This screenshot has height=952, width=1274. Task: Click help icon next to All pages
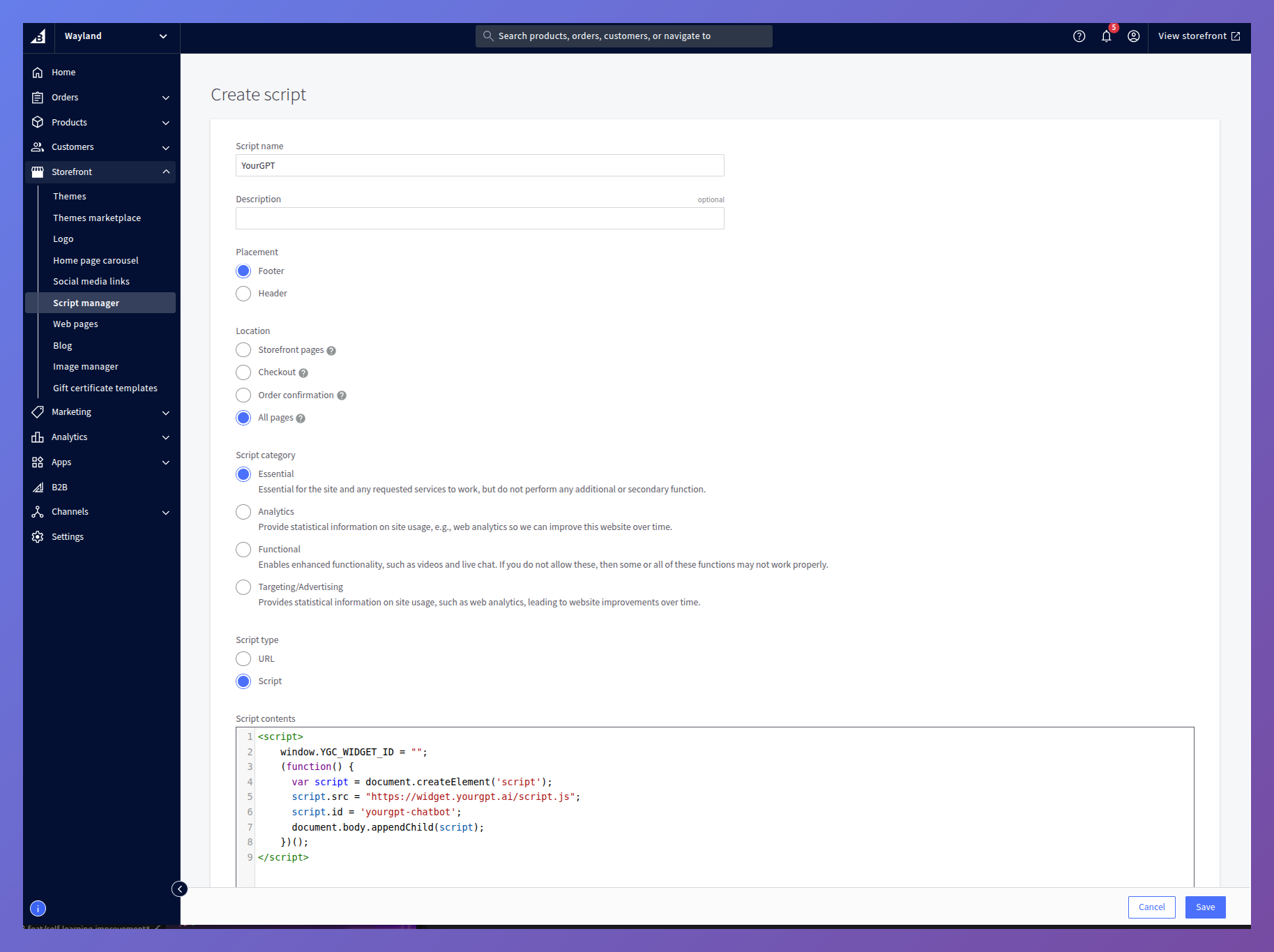301,418
